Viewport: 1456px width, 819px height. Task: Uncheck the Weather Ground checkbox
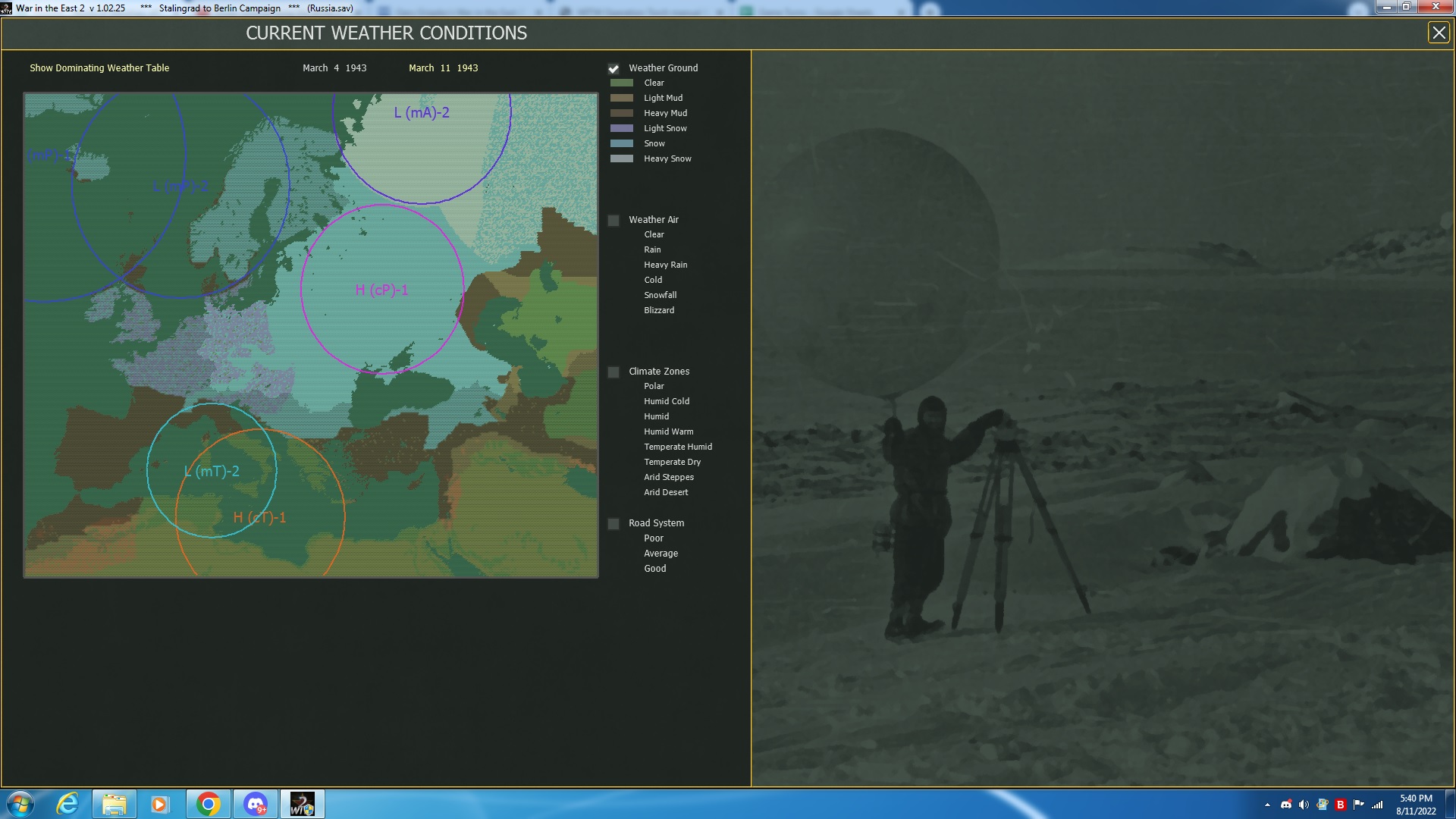click(x=613, y=69)
